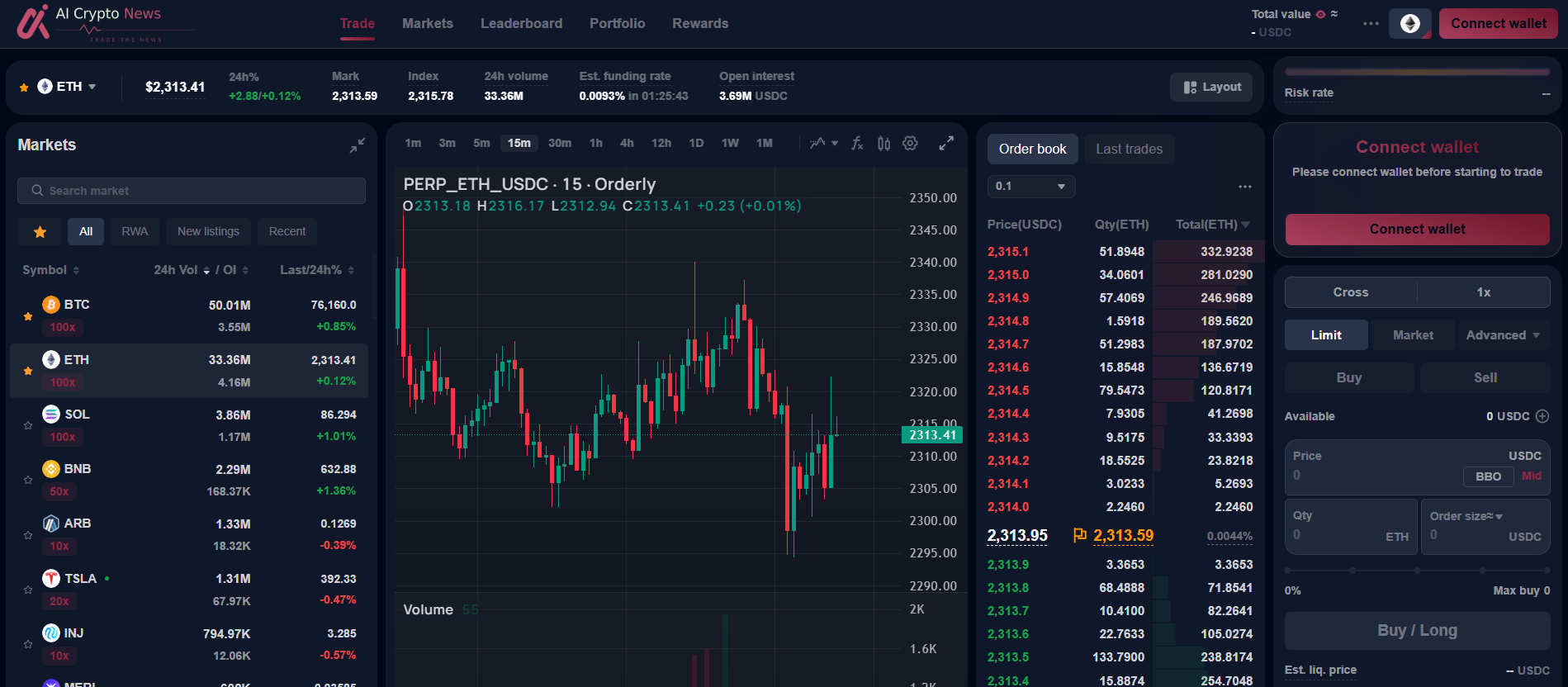
Task: Open order book options ellipsis
Action: 1245,187
